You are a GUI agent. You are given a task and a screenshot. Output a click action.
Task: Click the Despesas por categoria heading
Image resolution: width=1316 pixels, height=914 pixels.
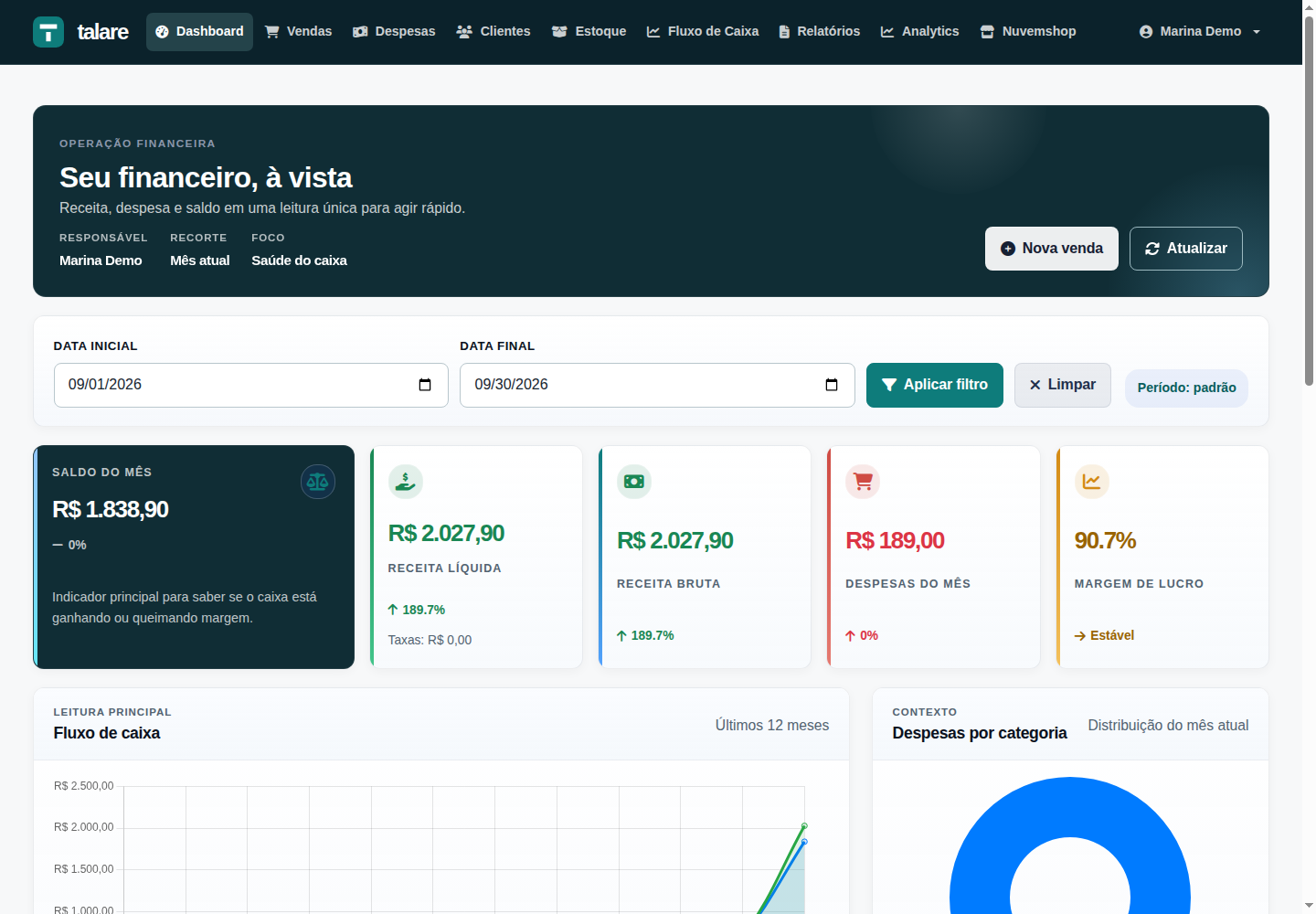pos(980,733)
